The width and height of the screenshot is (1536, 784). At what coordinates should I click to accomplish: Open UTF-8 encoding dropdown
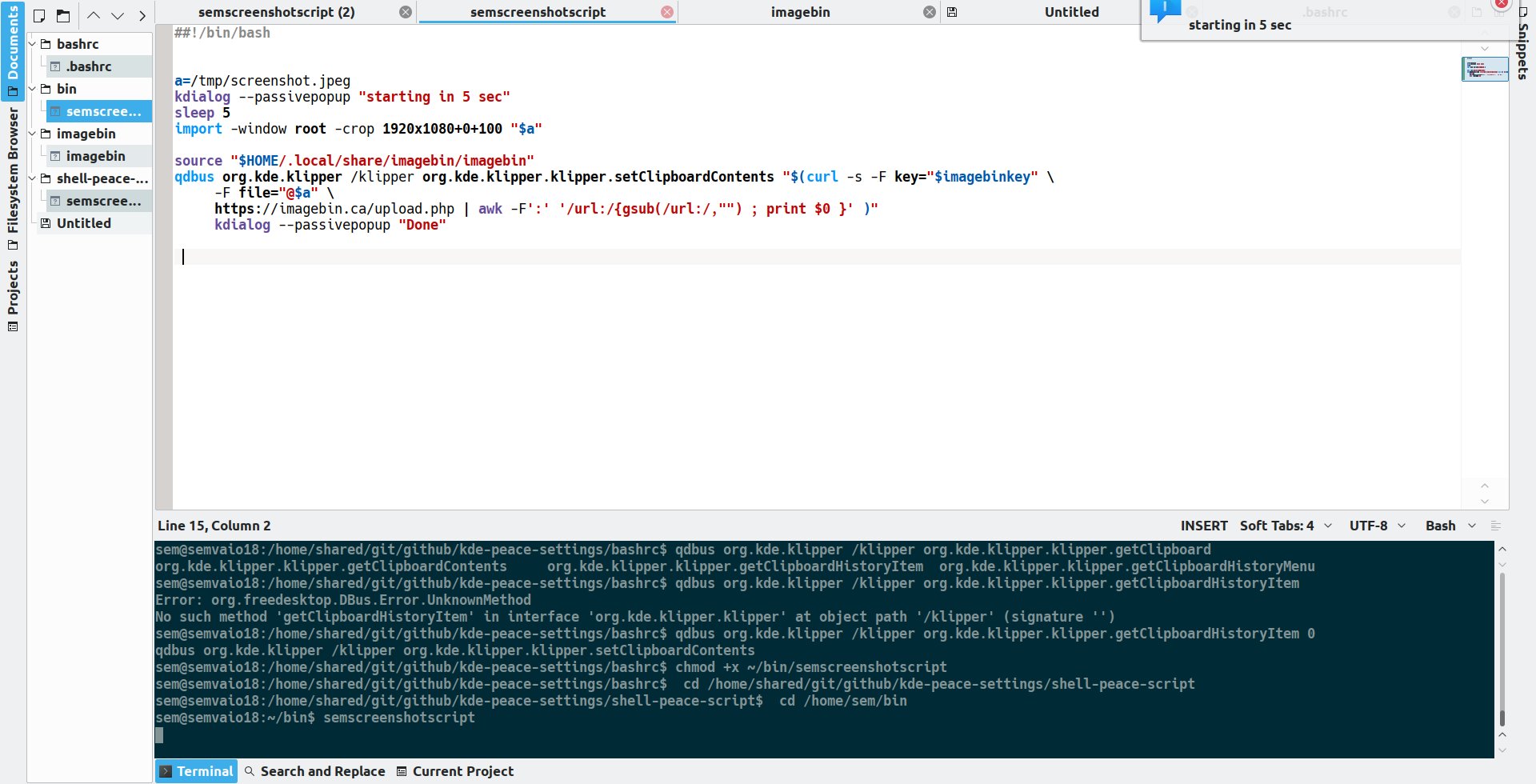(1378, 526)
